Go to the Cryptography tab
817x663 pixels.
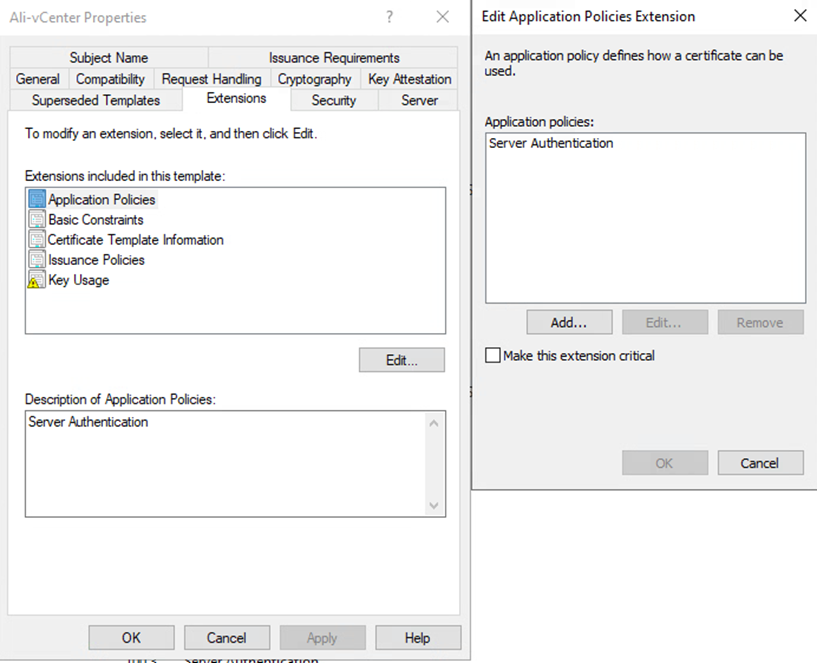coord(314,79)
